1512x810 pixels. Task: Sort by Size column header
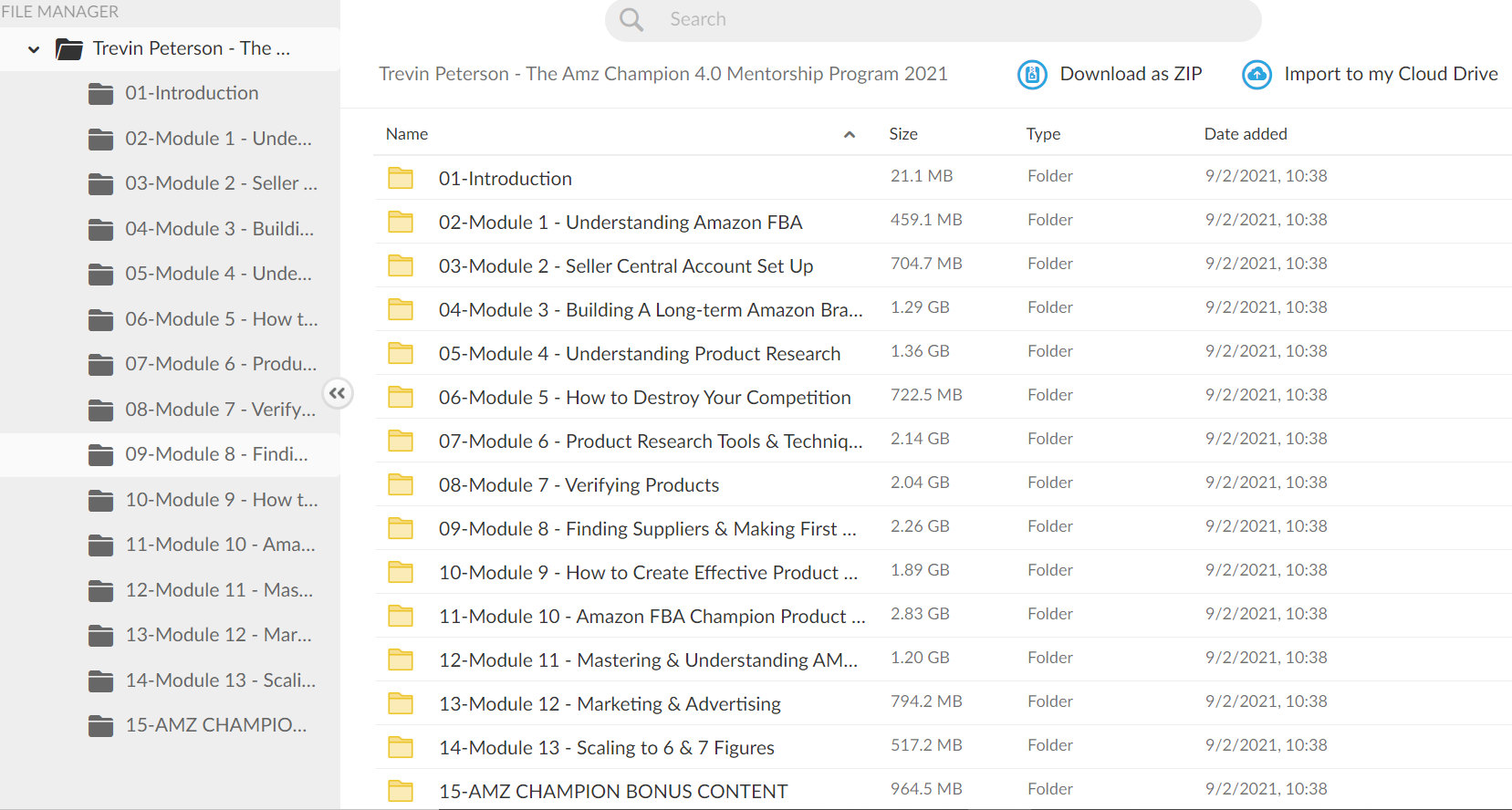(x=903, y=134)
